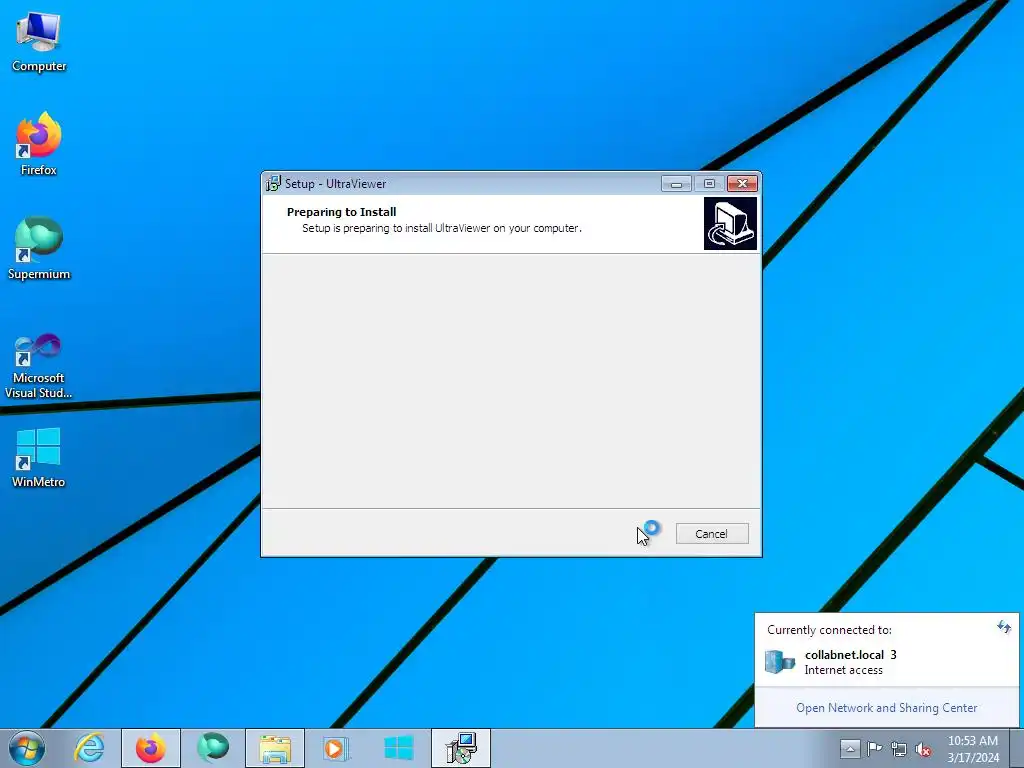Screen dimensions: 1024x768
Task: Click the network icon beside collabnet.local
Action: (780, 662)
